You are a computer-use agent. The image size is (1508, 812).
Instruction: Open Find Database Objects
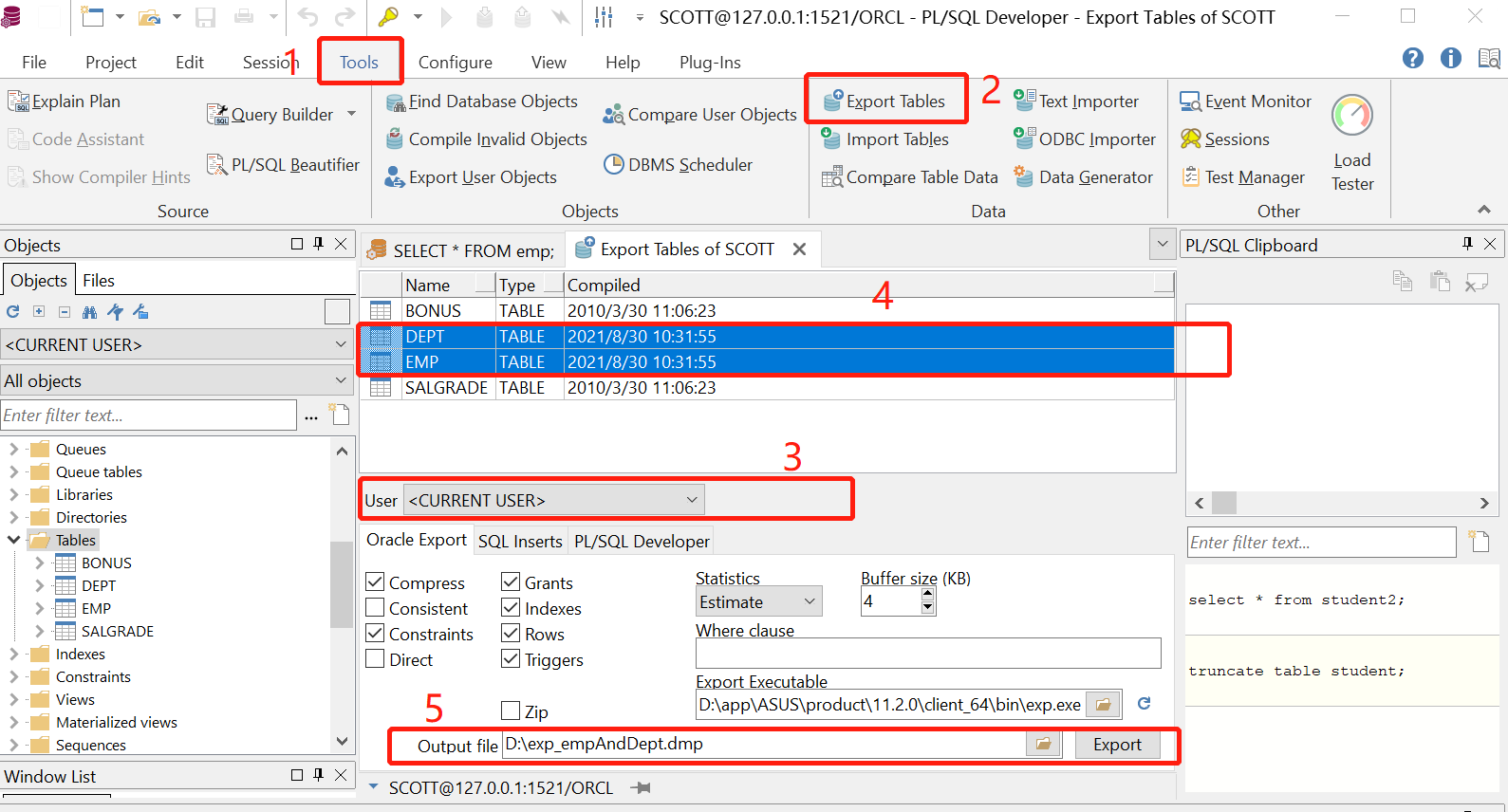481,101
